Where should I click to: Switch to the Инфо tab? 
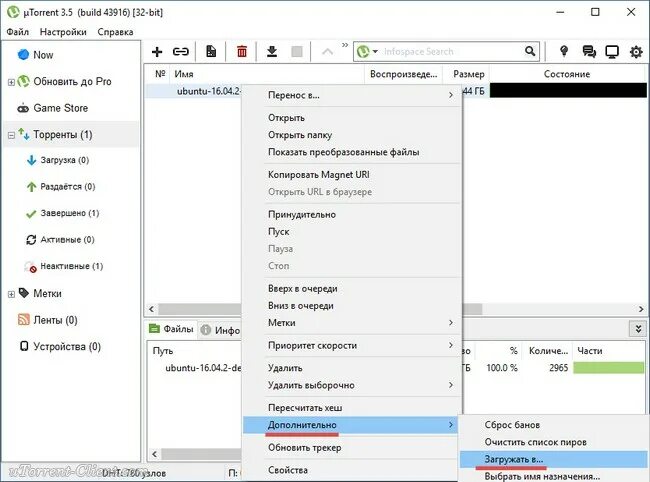coord(221,330)
